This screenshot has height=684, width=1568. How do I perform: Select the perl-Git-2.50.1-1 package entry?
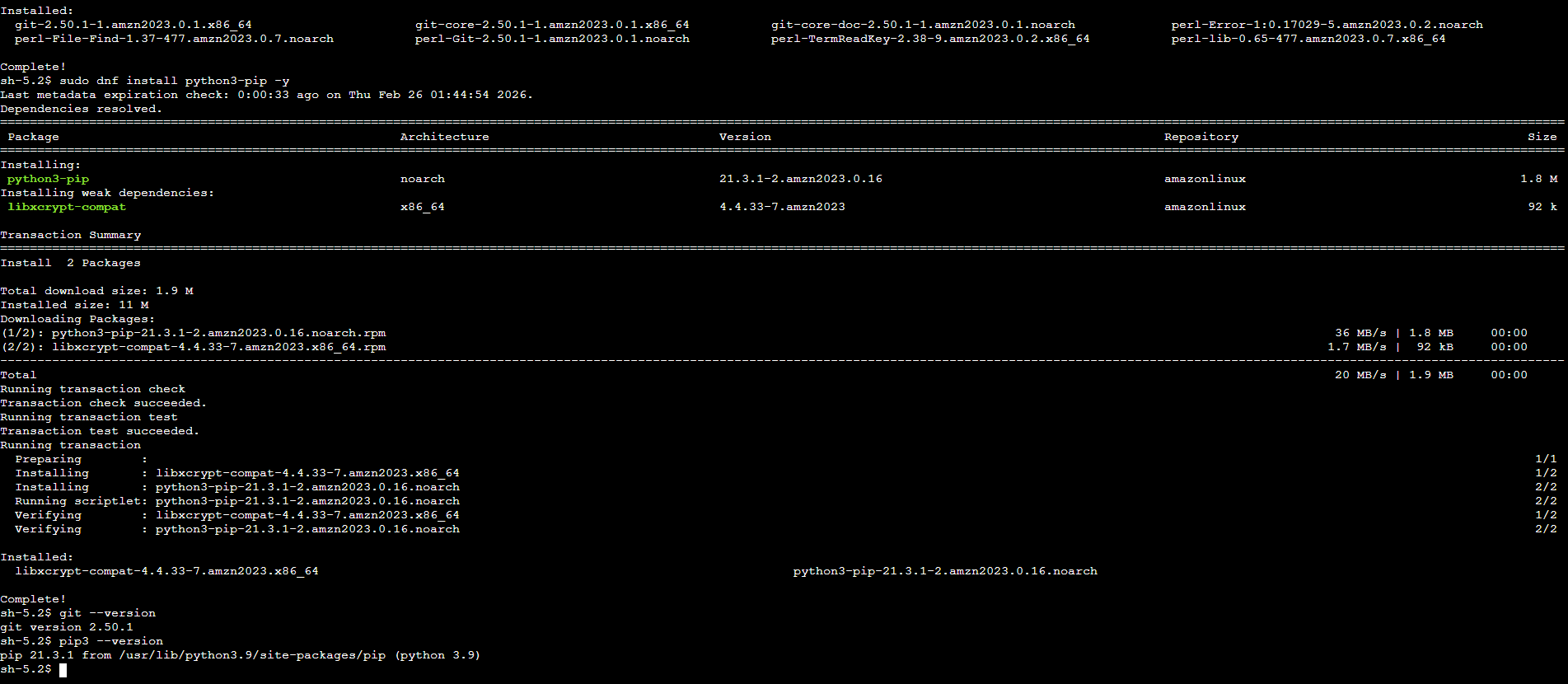552,39
